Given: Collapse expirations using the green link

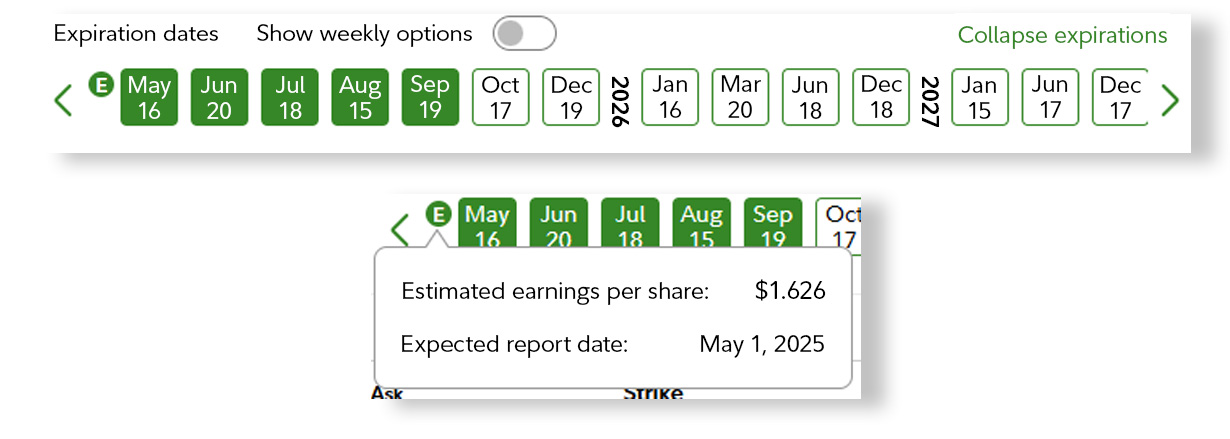Looking at the screenshot, I should [1061, 35].
